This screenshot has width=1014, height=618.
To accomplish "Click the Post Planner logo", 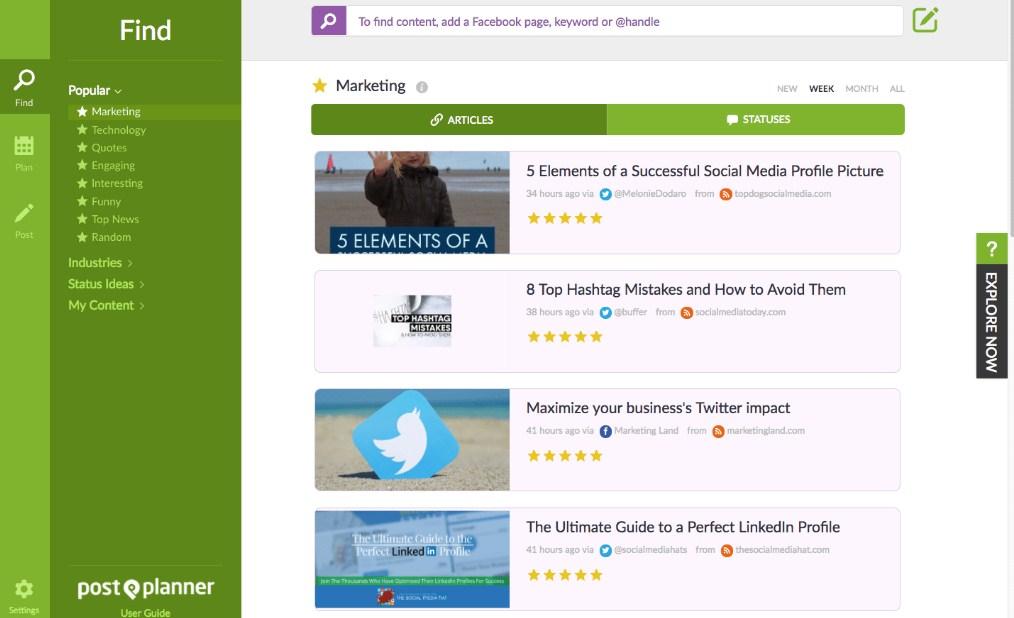I will tap(146, 587).
